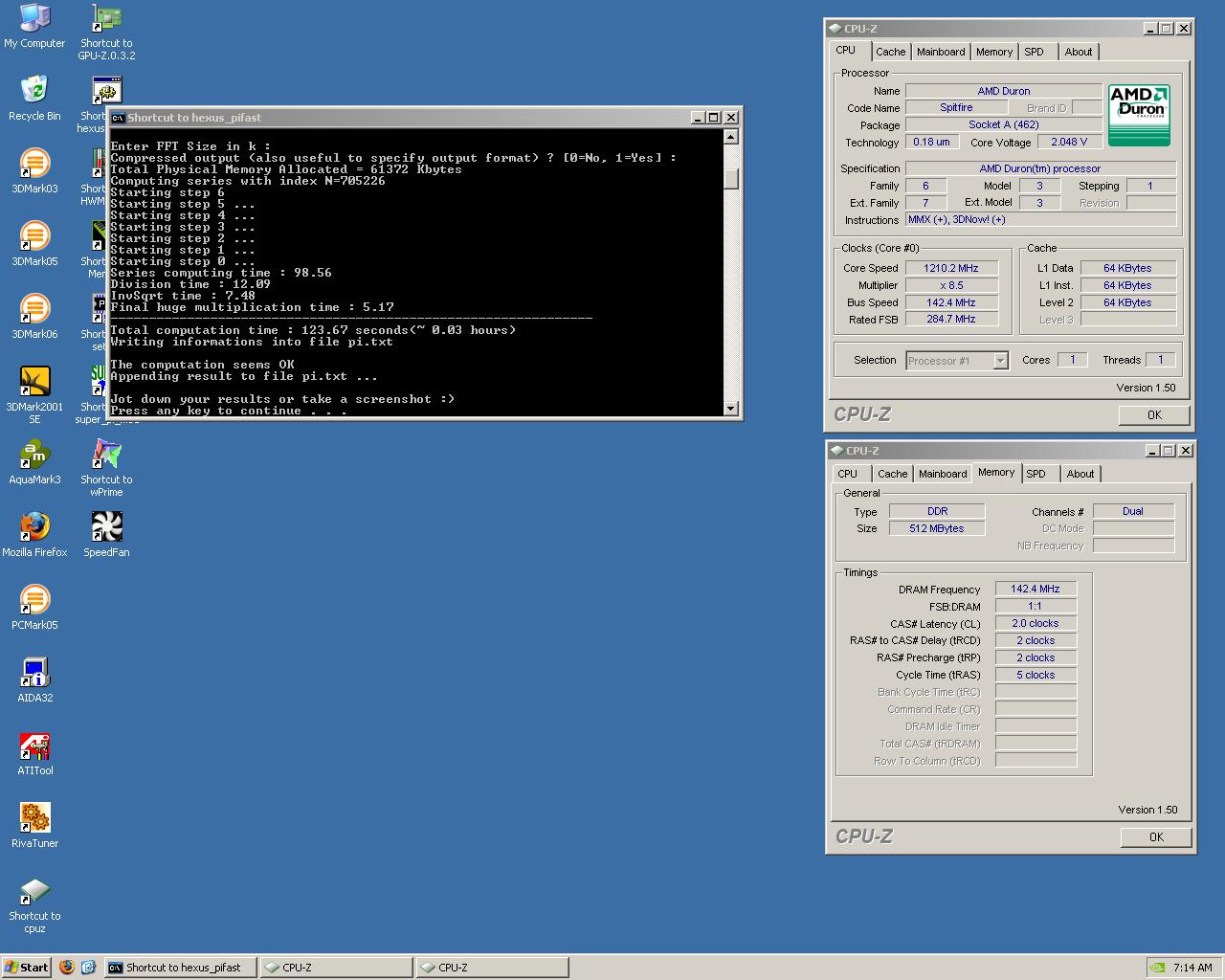This screenshot has width=1225, height=980.
Task: Open the ATITool desktop icon
Action: (34, 753)
